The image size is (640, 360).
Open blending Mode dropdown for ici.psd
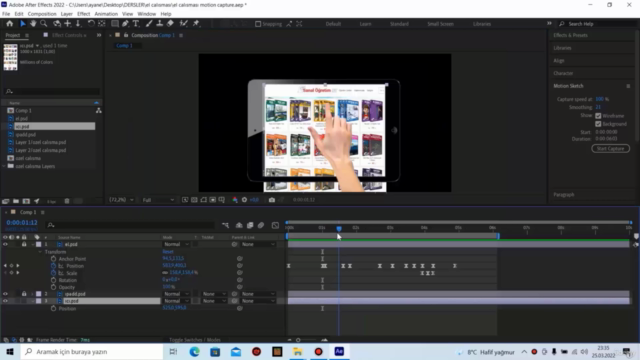176,301
